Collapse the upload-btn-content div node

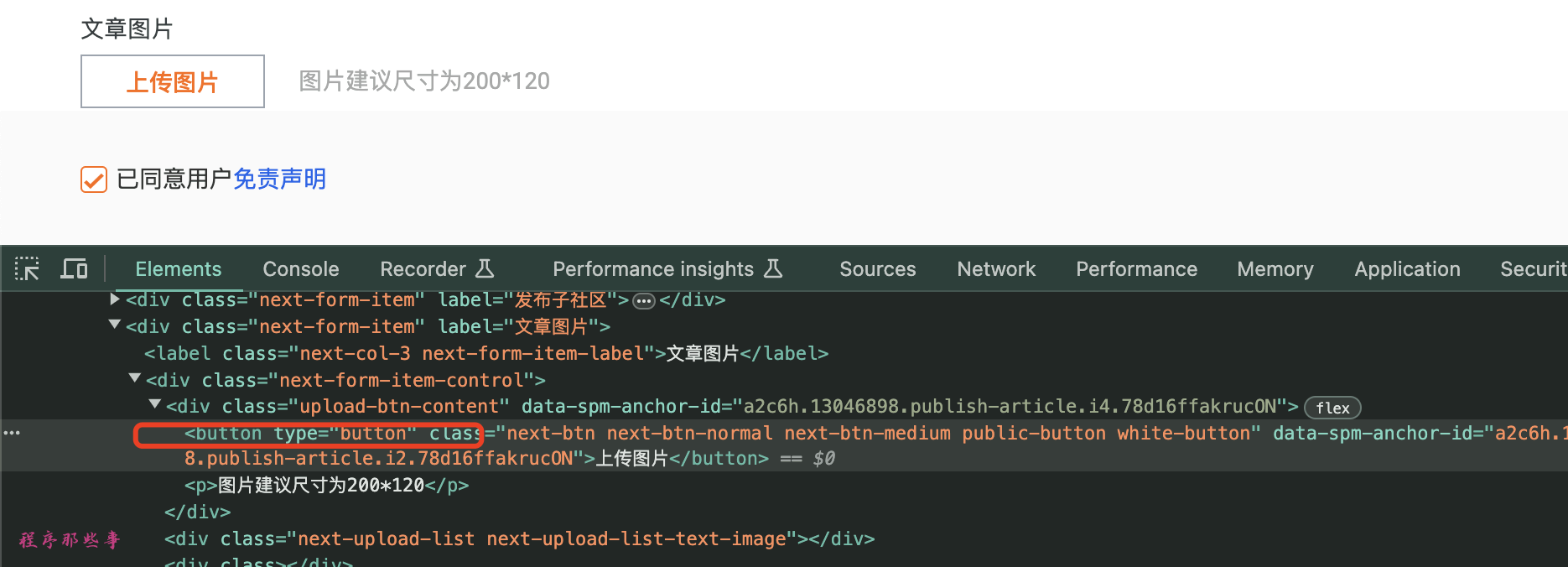point(155,405)
